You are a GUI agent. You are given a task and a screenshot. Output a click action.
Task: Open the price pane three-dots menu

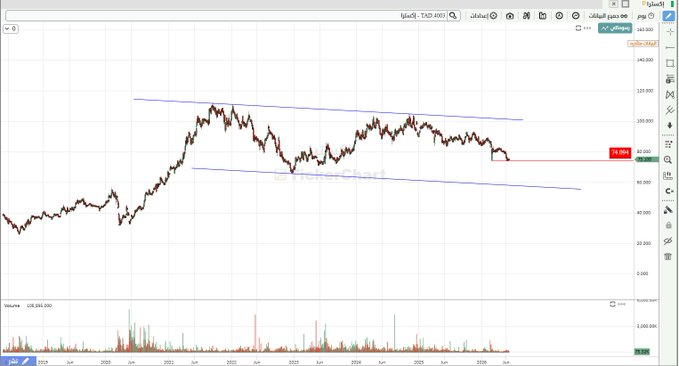[x=587, y=28]
